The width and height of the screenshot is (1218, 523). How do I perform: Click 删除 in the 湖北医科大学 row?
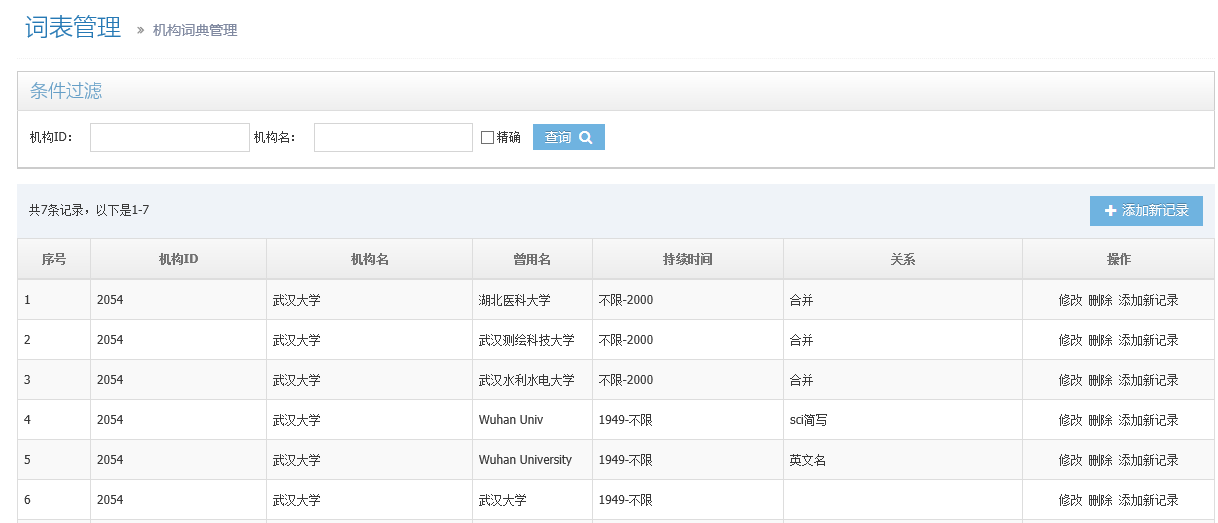1100,300
